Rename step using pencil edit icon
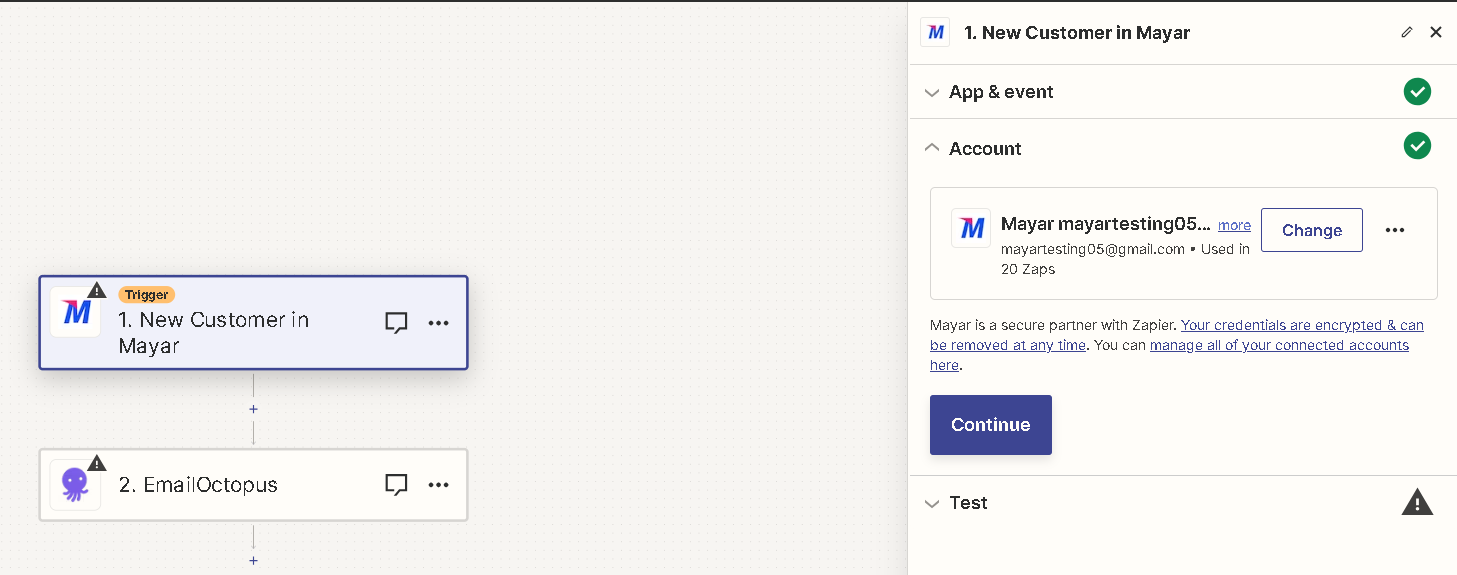The height and width of the screenshot is (575, 1457). coord(1407,32)
